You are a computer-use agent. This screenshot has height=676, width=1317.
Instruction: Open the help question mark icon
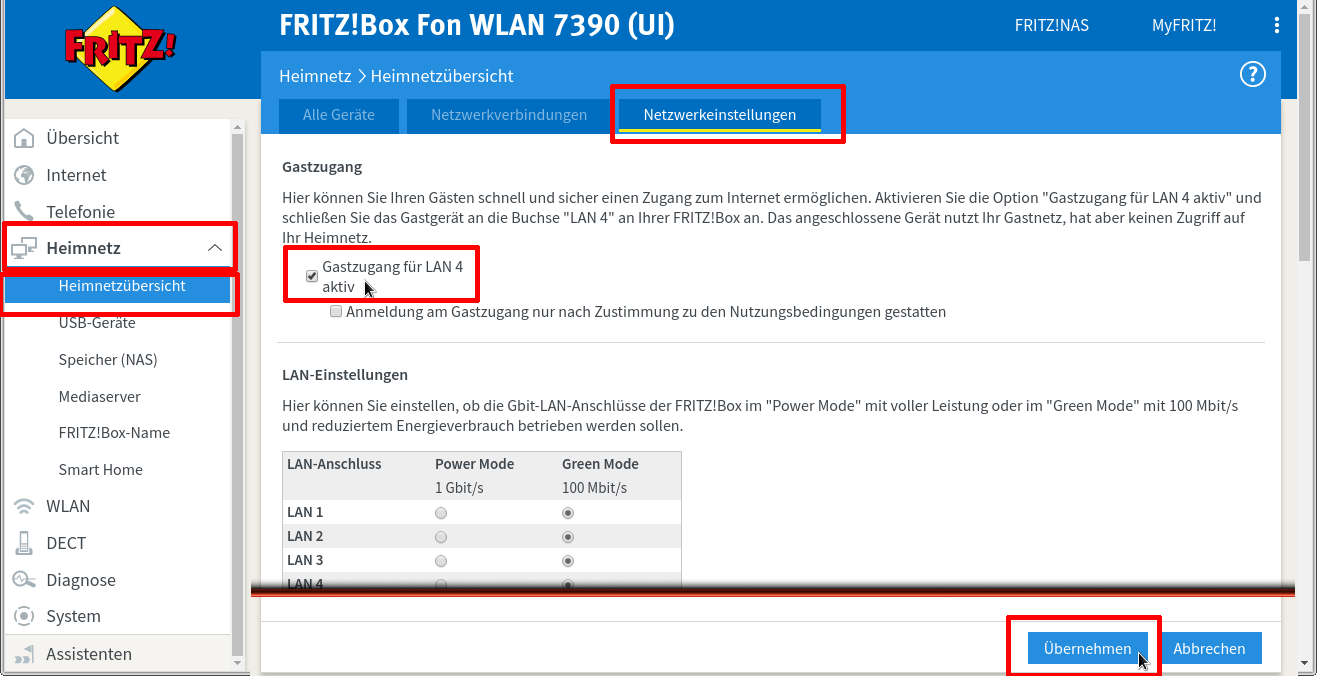point(1252,74)
